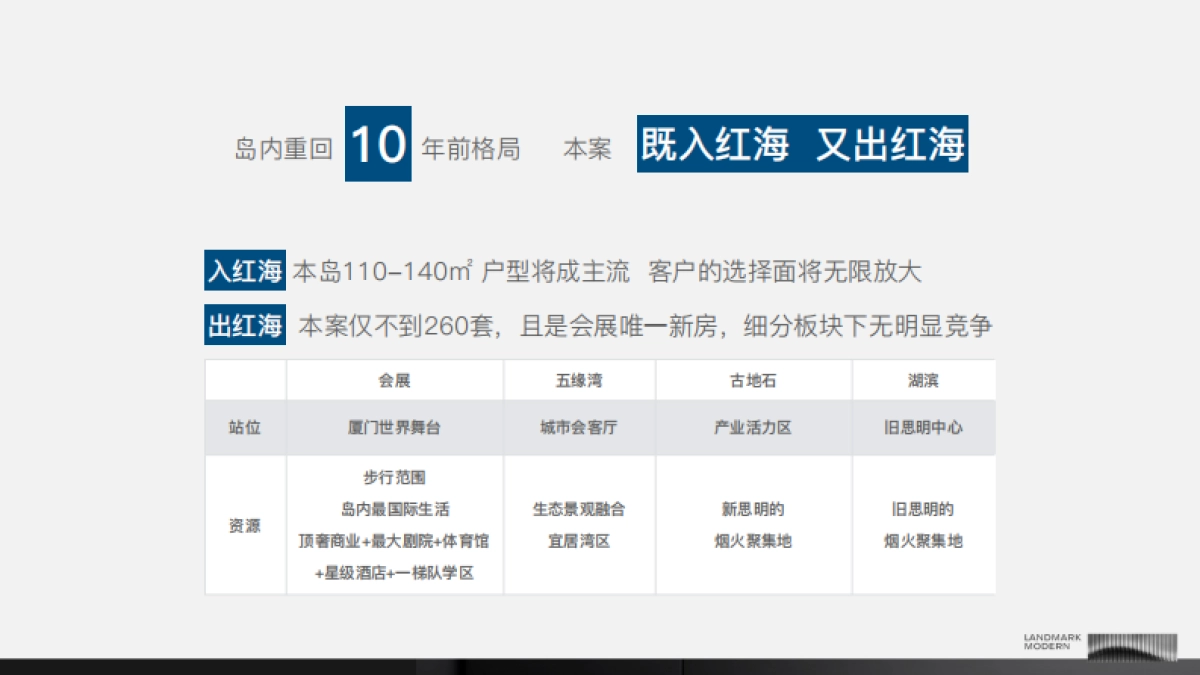The width and height of the screenshot is (1200, 675).
Task: Select the 湖滨 column header
Action: 923,381
